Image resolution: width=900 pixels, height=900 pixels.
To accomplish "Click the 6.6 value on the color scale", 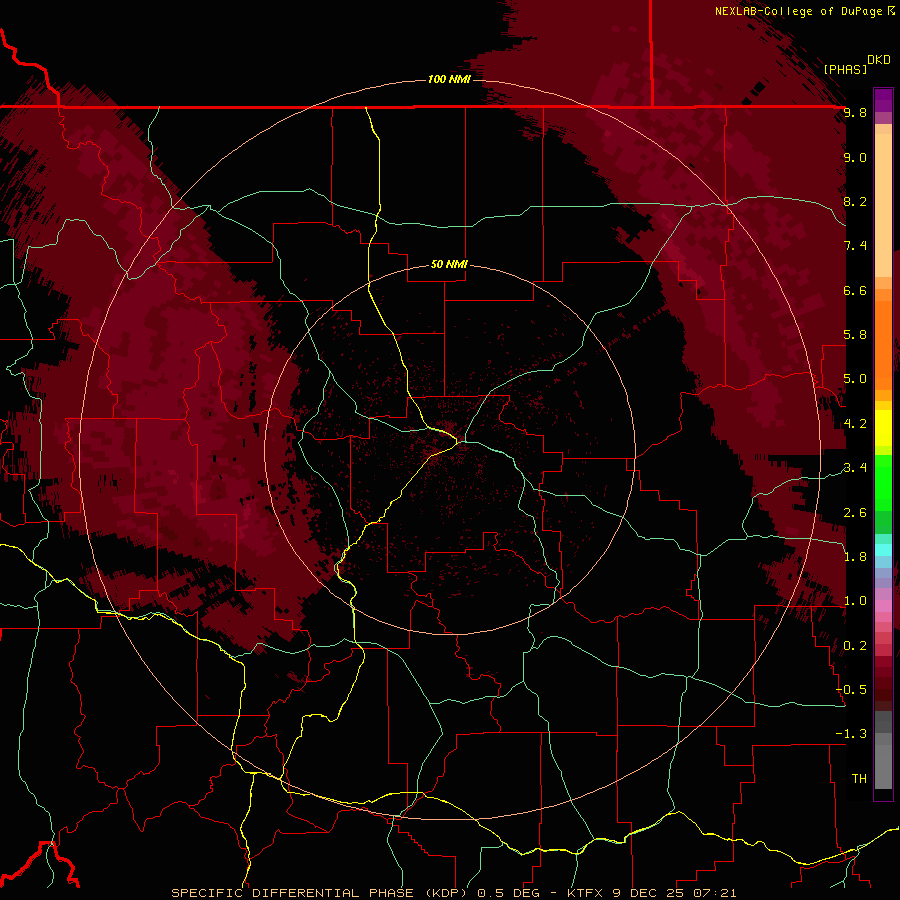I will (855, 290).
